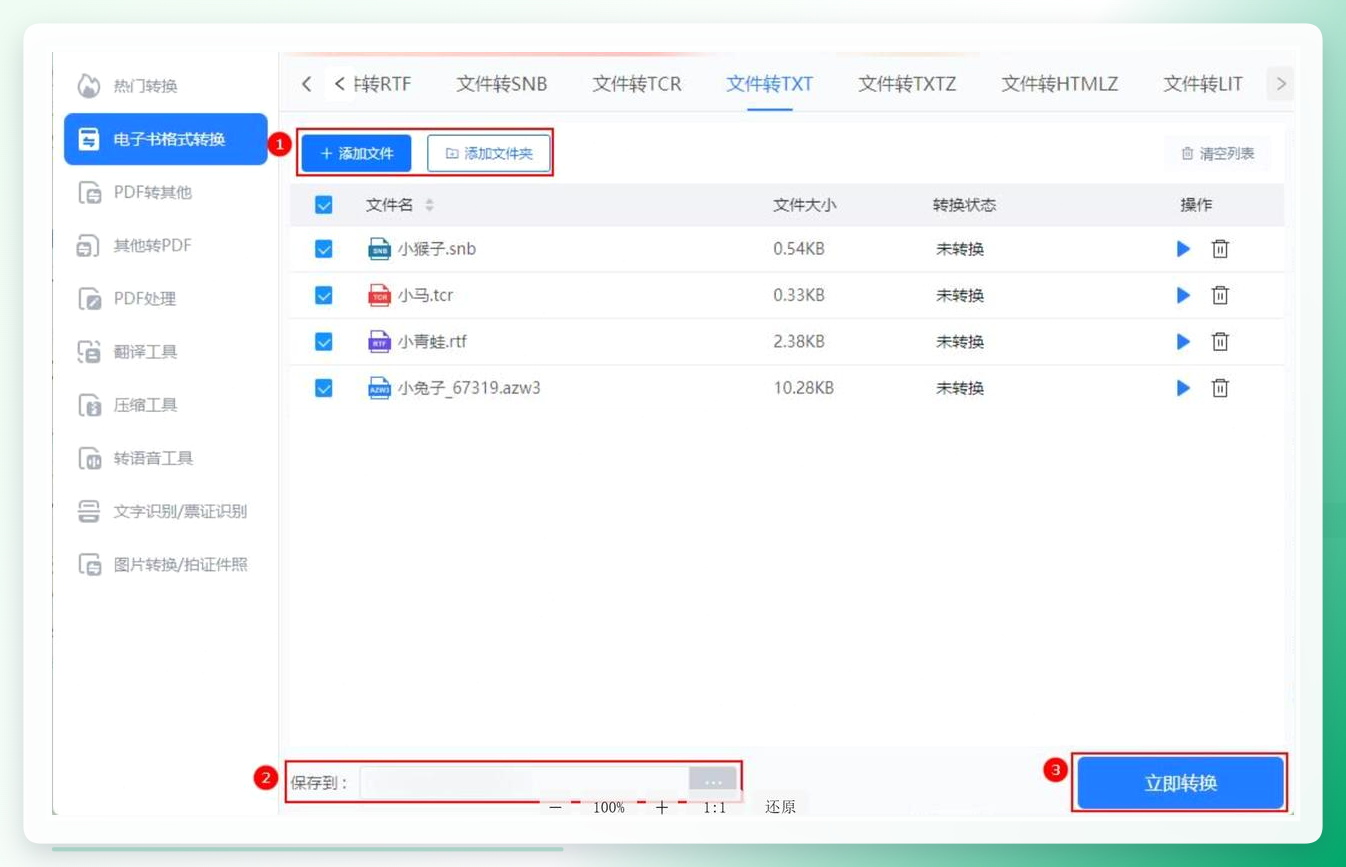1346x867 pixels.
Task: Zoom out with the minus button
Action: [556, 807]
